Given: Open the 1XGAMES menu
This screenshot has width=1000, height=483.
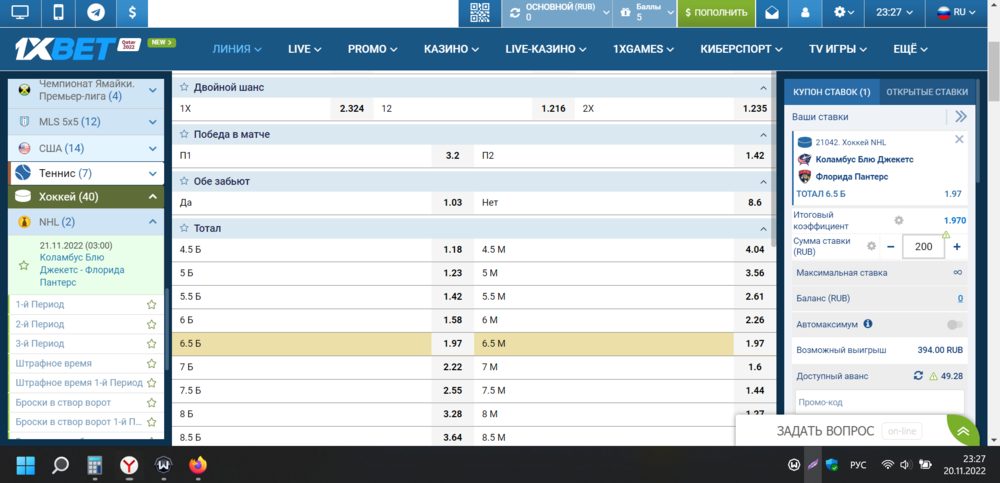Looking at the screenshot, I should (x=643, y=49).
